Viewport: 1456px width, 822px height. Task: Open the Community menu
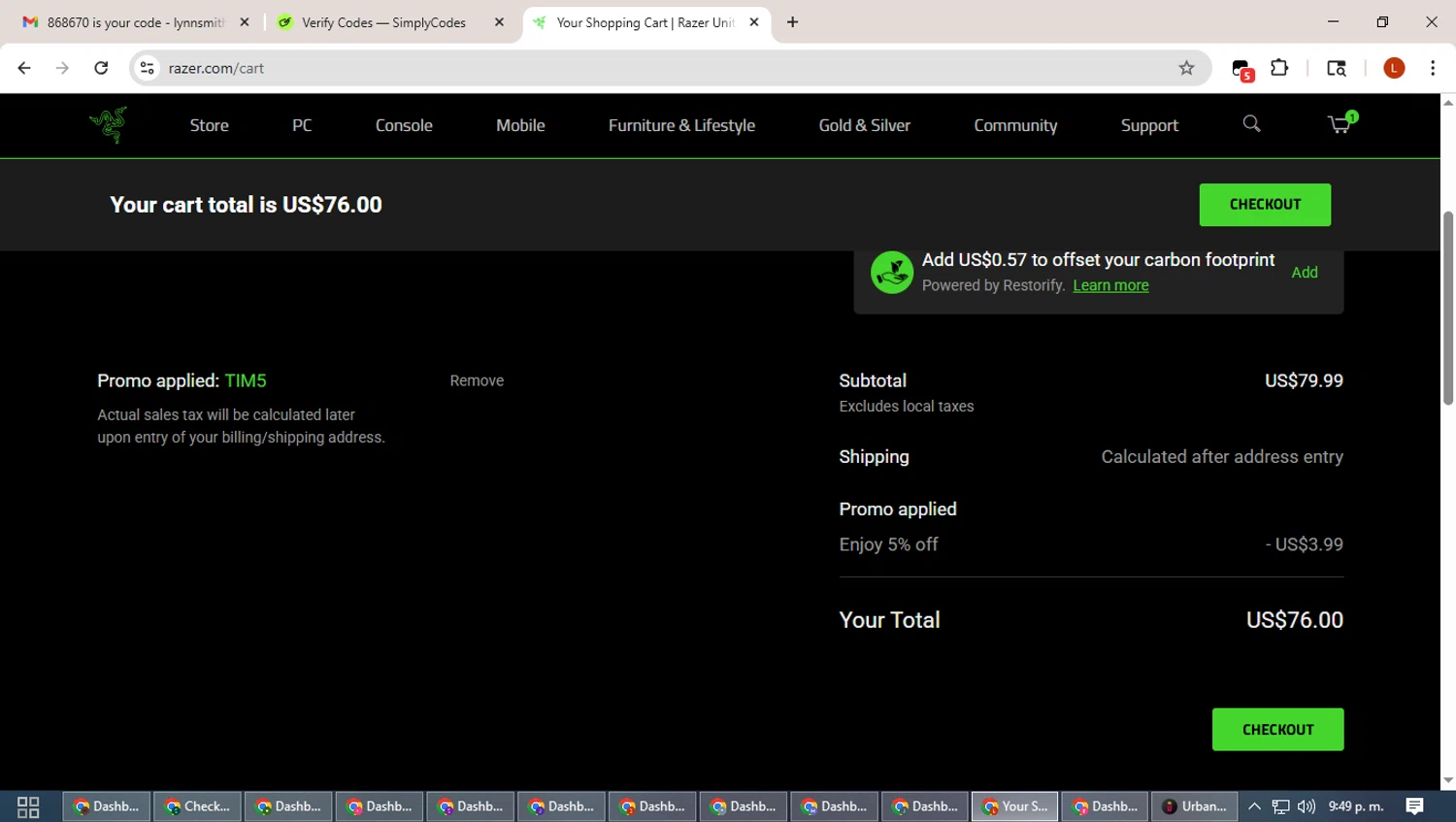pyautogui.click(x=1015, y=125)
